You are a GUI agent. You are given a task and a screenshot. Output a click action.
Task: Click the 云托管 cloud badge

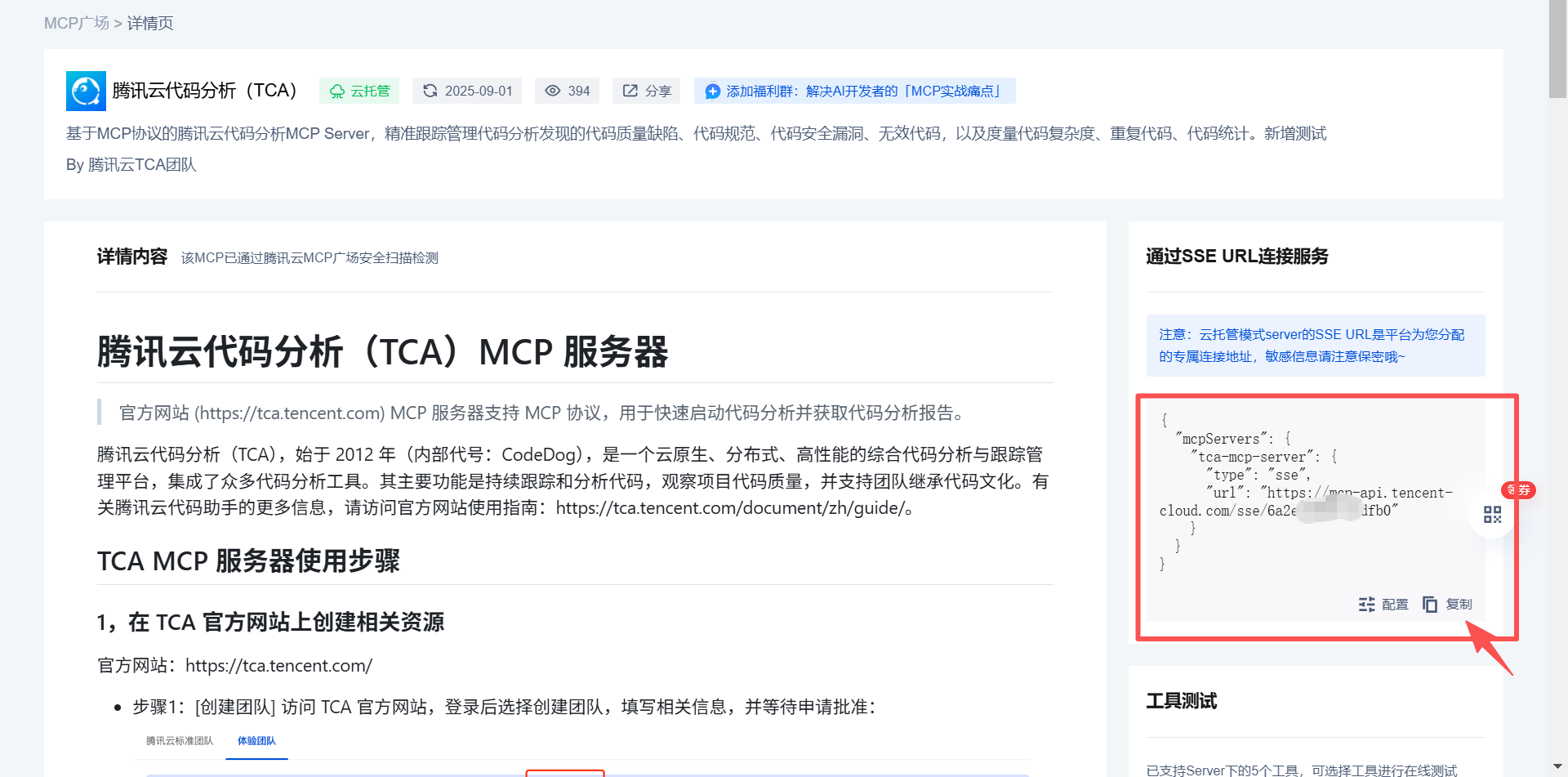tap(359, 91)
